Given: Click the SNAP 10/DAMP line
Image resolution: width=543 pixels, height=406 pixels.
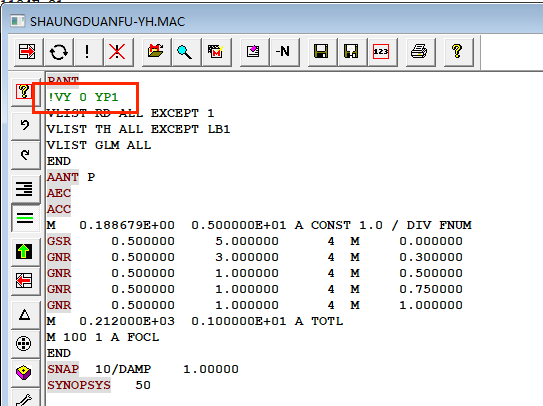Looking at the screenshot, I should pyautogui.click(x=143, y=369).
